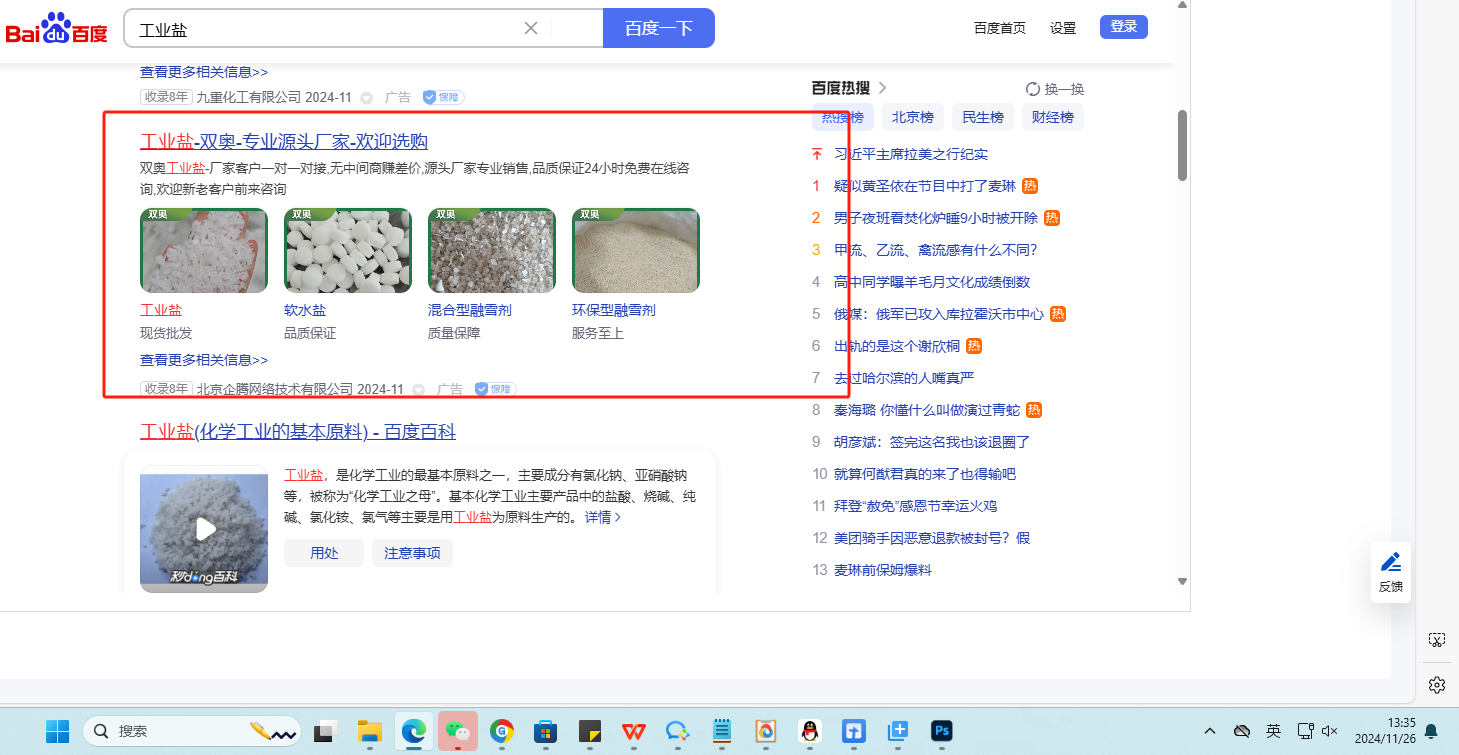Launch Photoshop from the taskbar
1459x755 pixels.
coord(940,731)
